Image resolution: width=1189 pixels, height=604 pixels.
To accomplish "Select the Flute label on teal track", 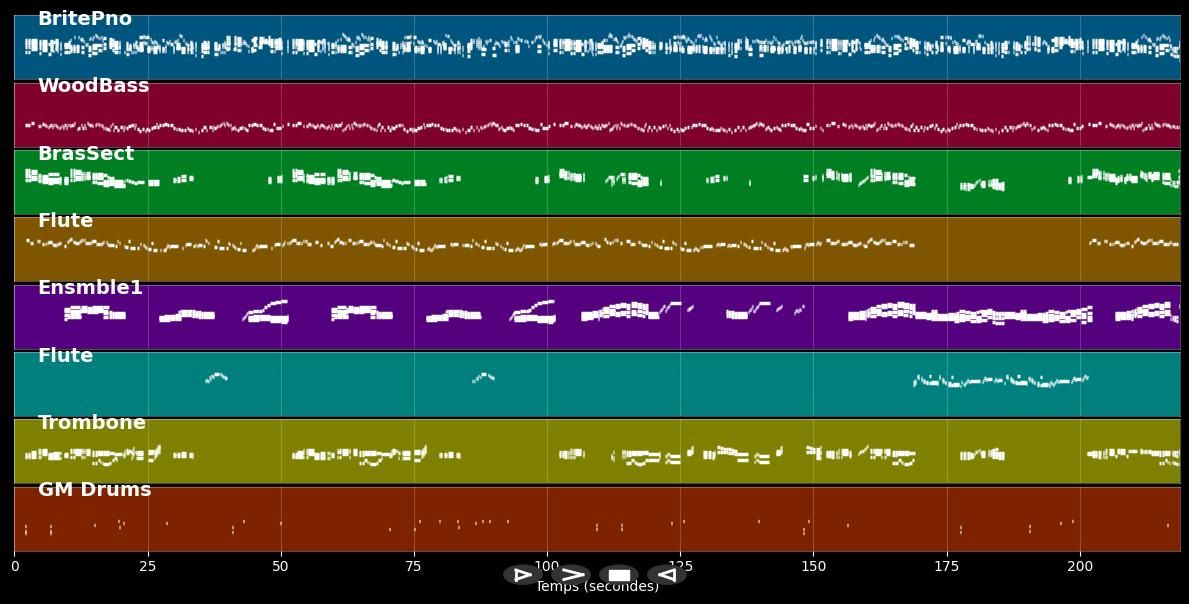I will [x=65, y=356].
